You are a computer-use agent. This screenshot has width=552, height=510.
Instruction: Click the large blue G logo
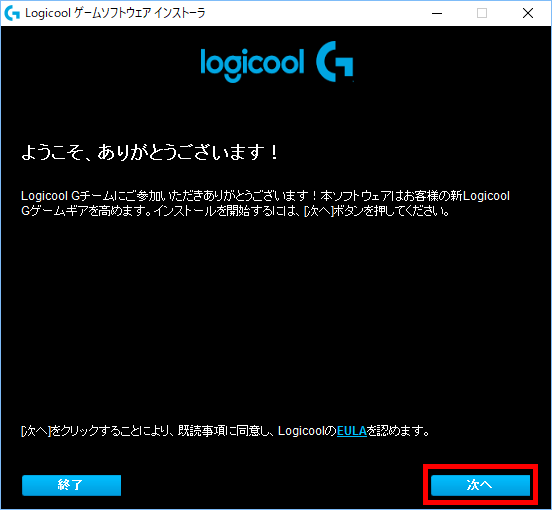334,62
